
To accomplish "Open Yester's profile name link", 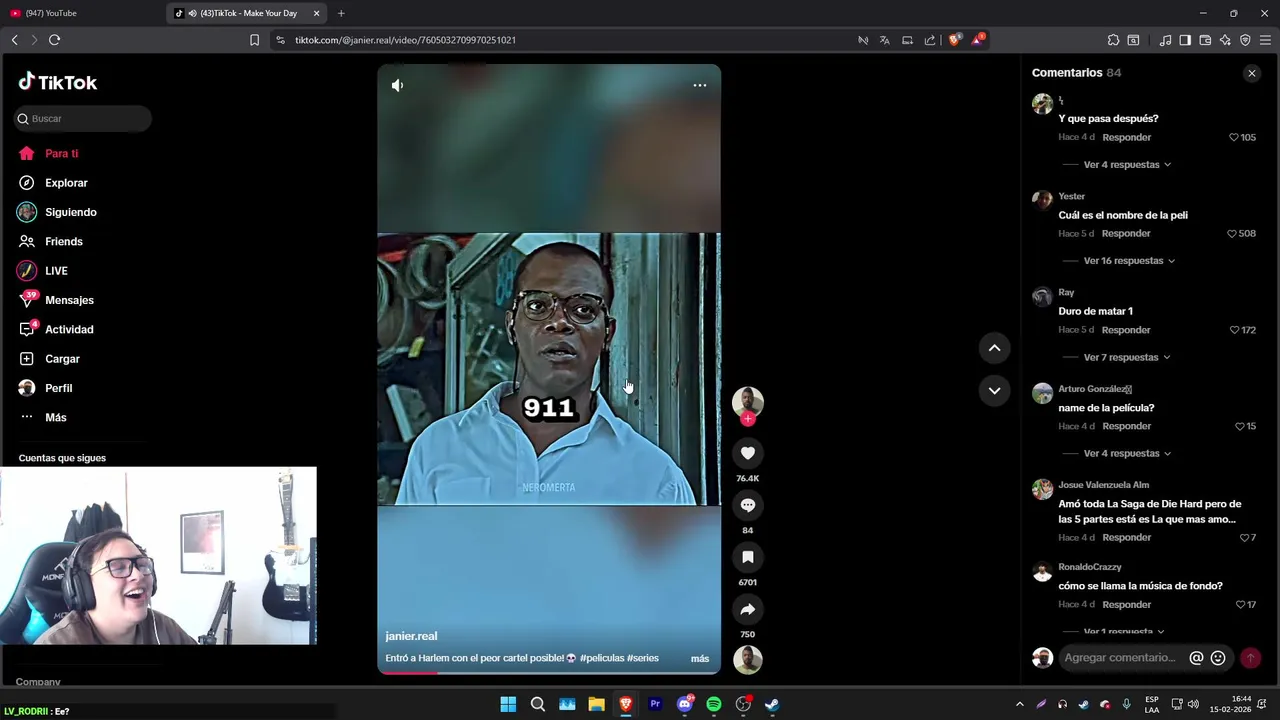I will click(x=1071, y=196).
